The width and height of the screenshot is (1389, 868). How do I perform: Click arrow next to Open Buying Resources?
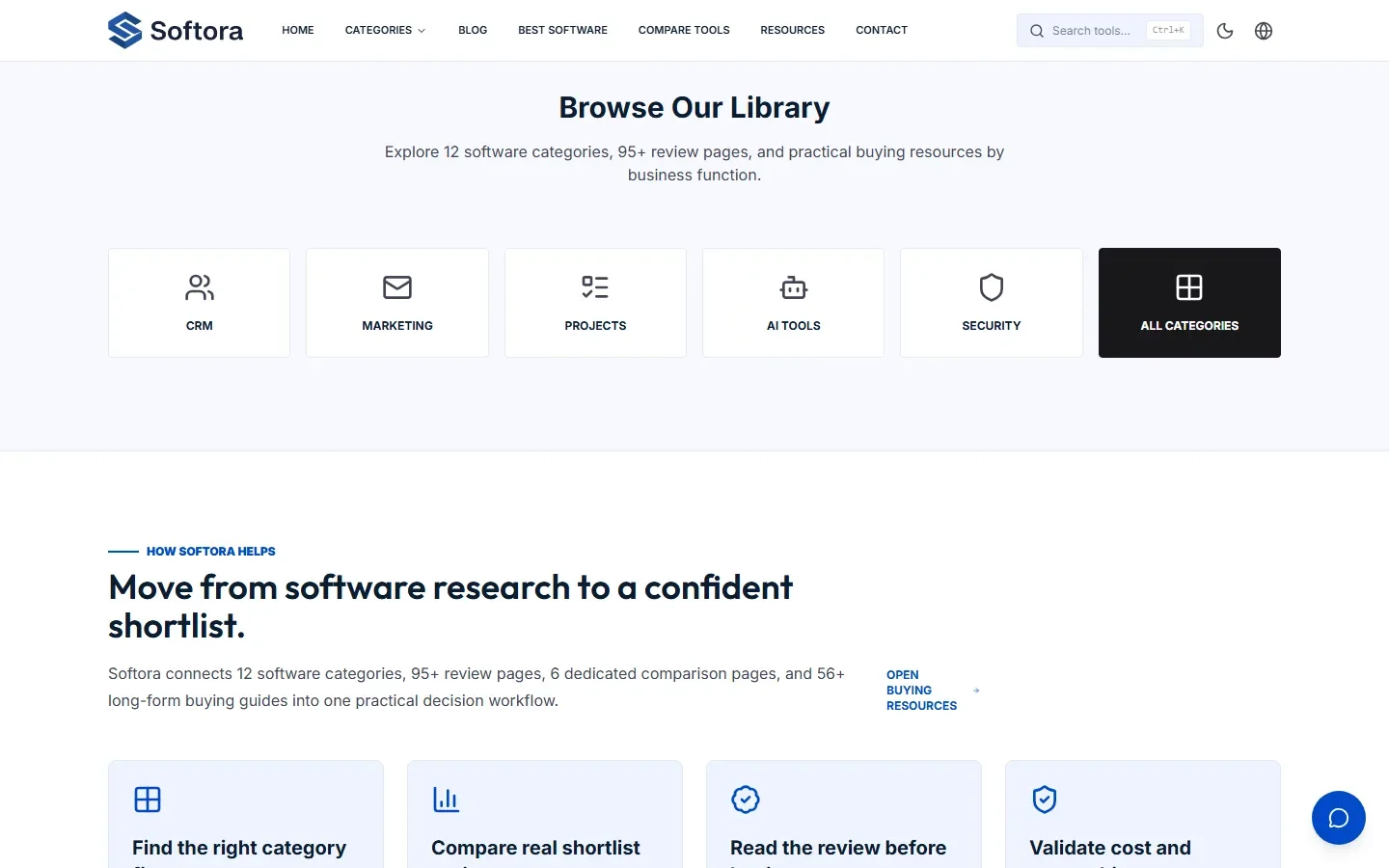(976, 691)
